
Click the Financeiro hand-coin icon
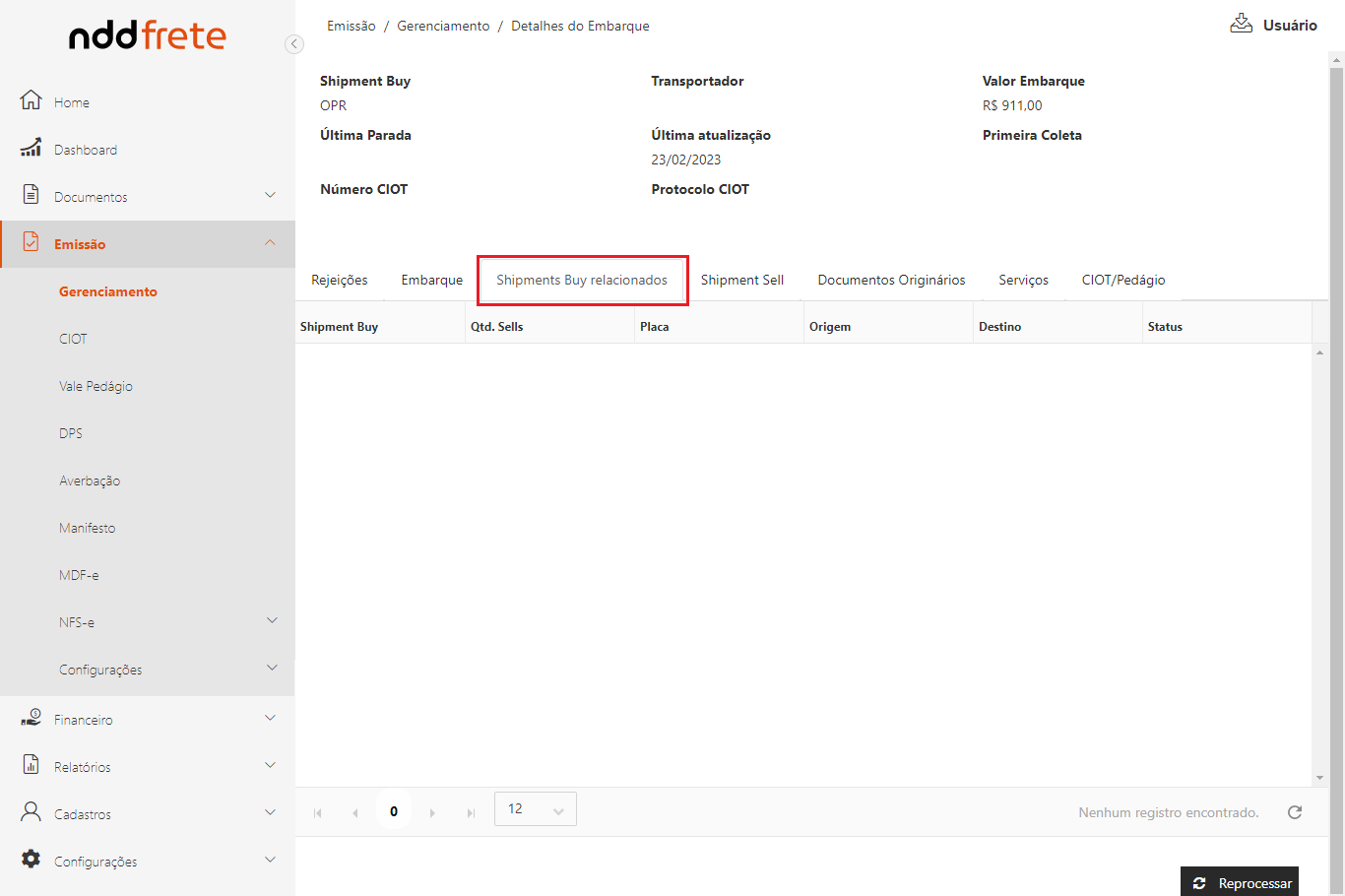tap(32, 719)
